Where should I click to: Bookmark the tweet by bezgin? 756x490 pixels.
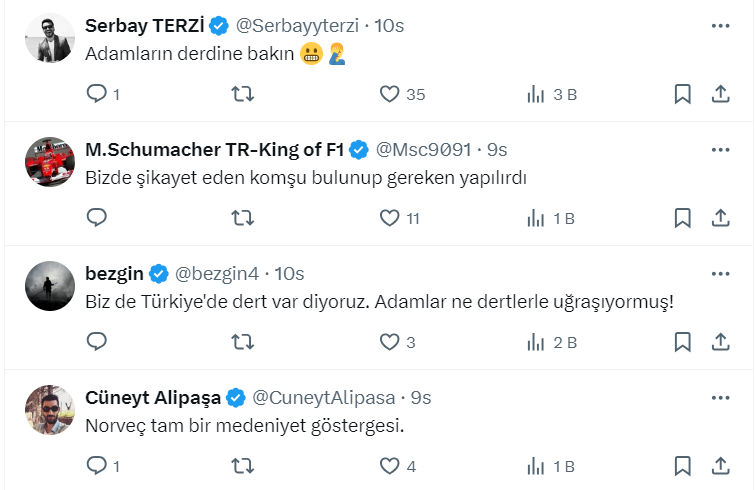pos(682,342)
